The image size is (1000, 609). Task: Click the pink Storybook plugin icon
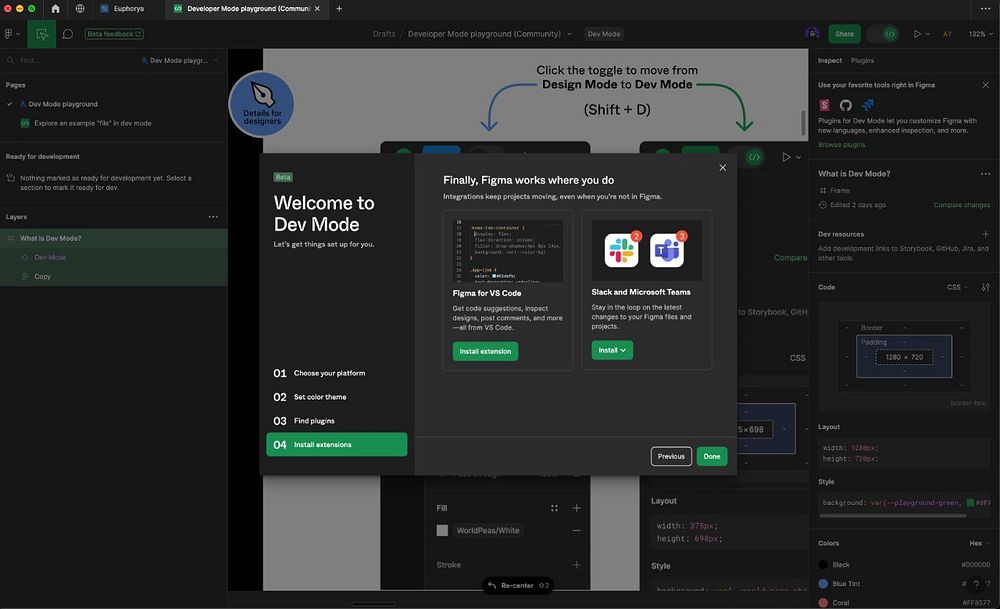(825, 105)
